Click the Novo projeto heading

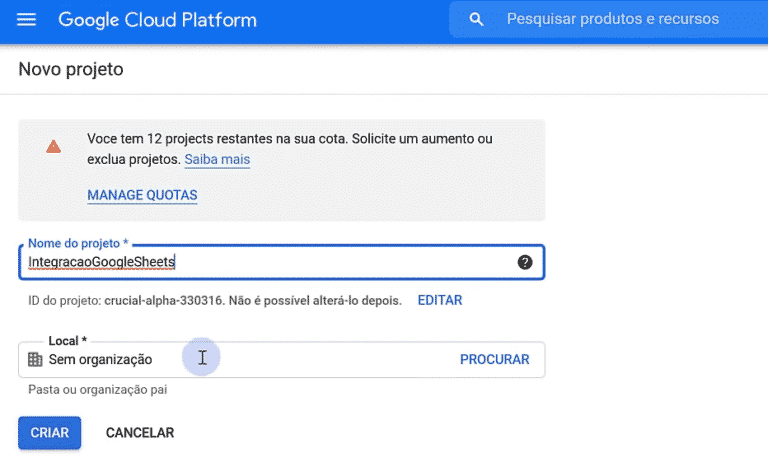(71, 69)
